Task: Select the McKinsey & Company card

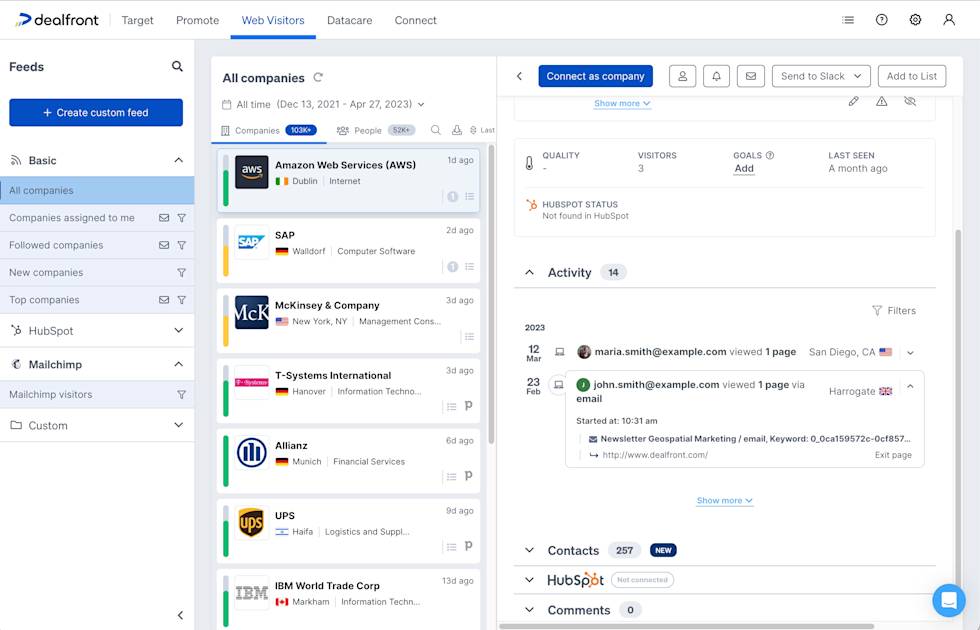Action: 347,321
